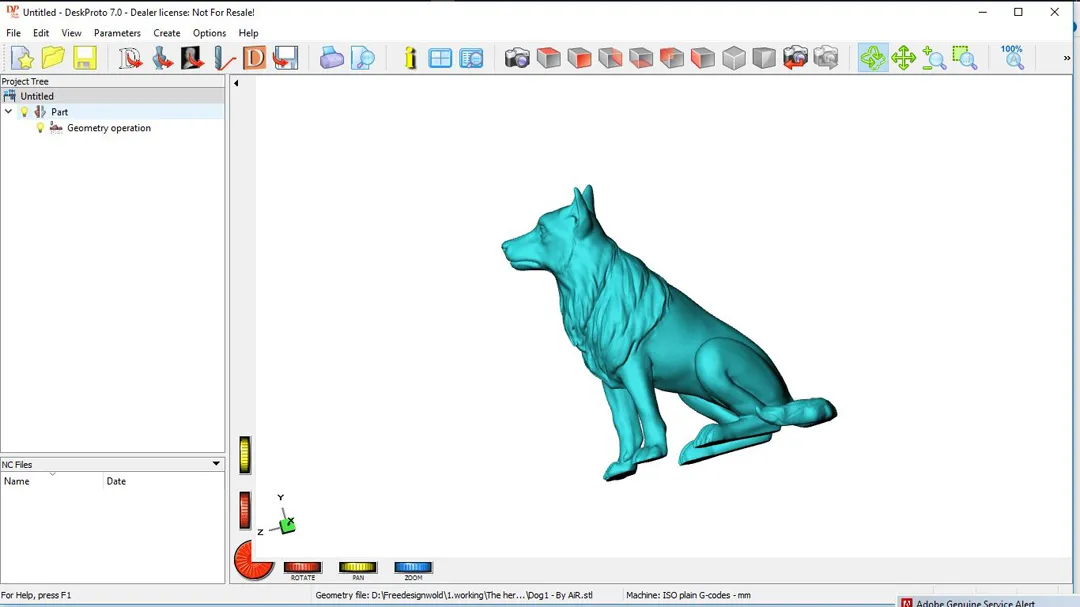Select the left view cube with red left-rear face
This screenshot has width=1080, height=607.
[x=672, y=58]
